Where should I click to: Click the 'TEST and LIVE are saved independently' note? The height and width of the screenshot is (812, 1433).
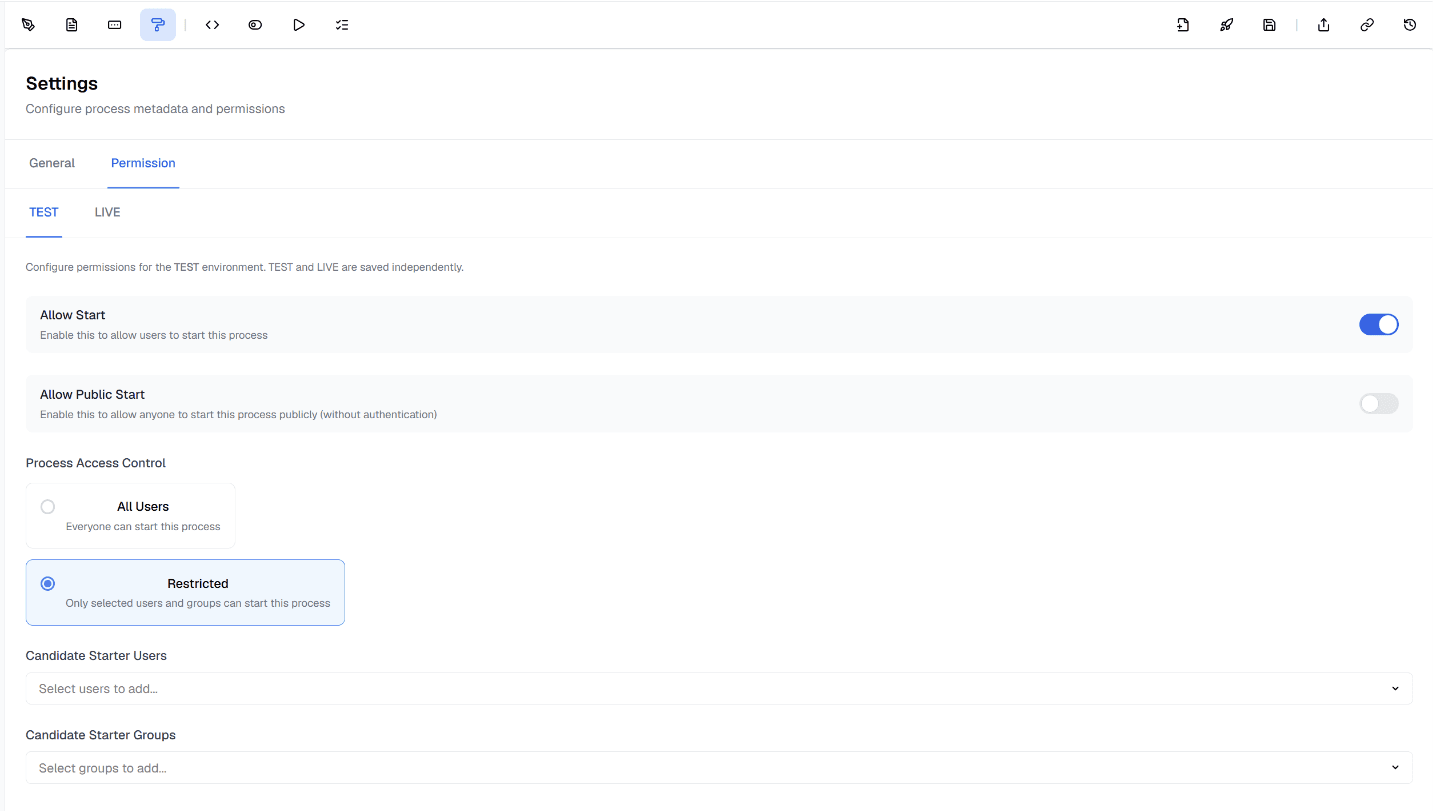point(366,268)
